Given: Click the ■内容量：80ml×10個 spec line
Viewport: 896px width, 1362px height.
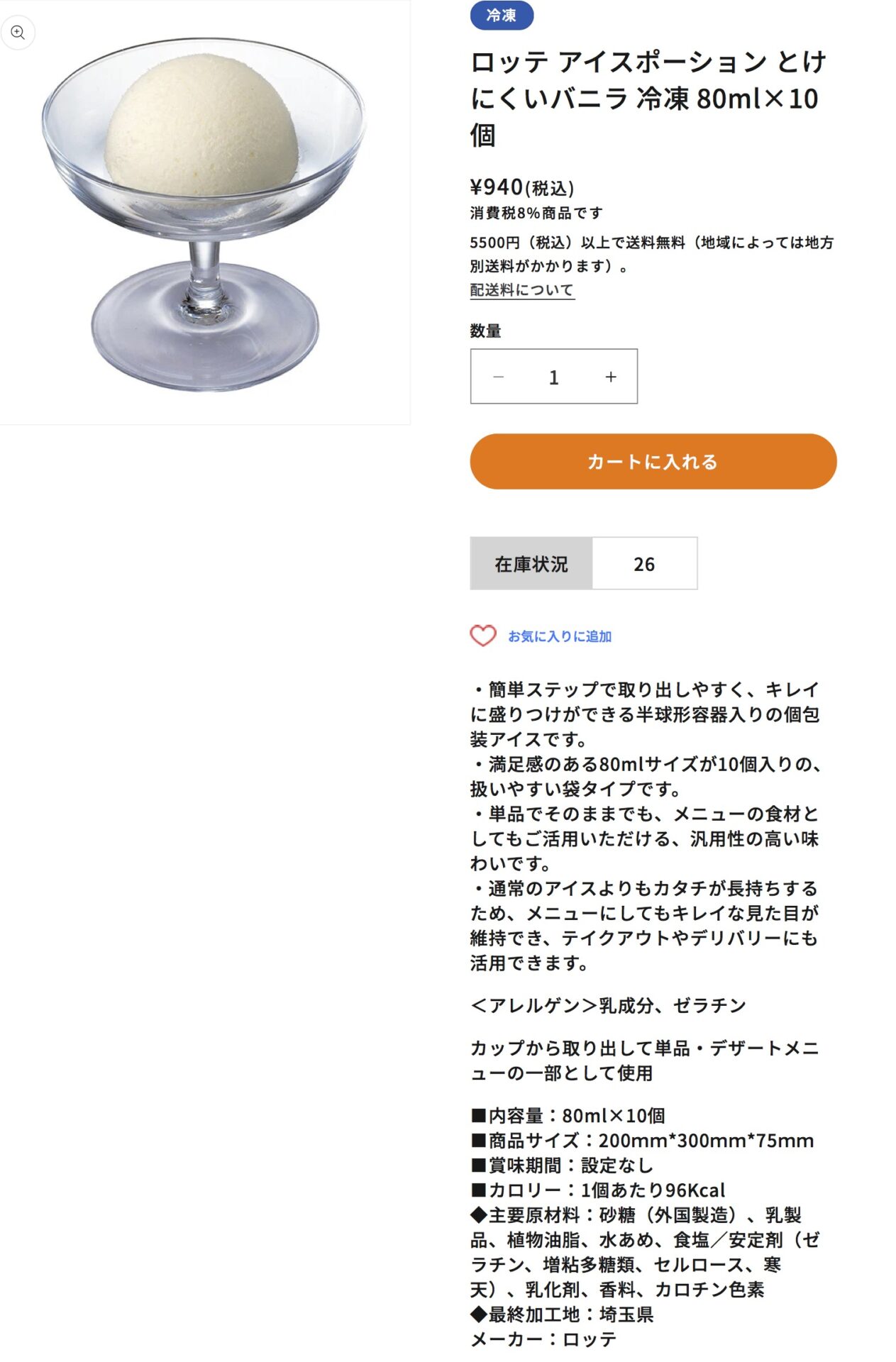Looking at the screenshot, I should pyautogui.click(x=568, y=1116).
